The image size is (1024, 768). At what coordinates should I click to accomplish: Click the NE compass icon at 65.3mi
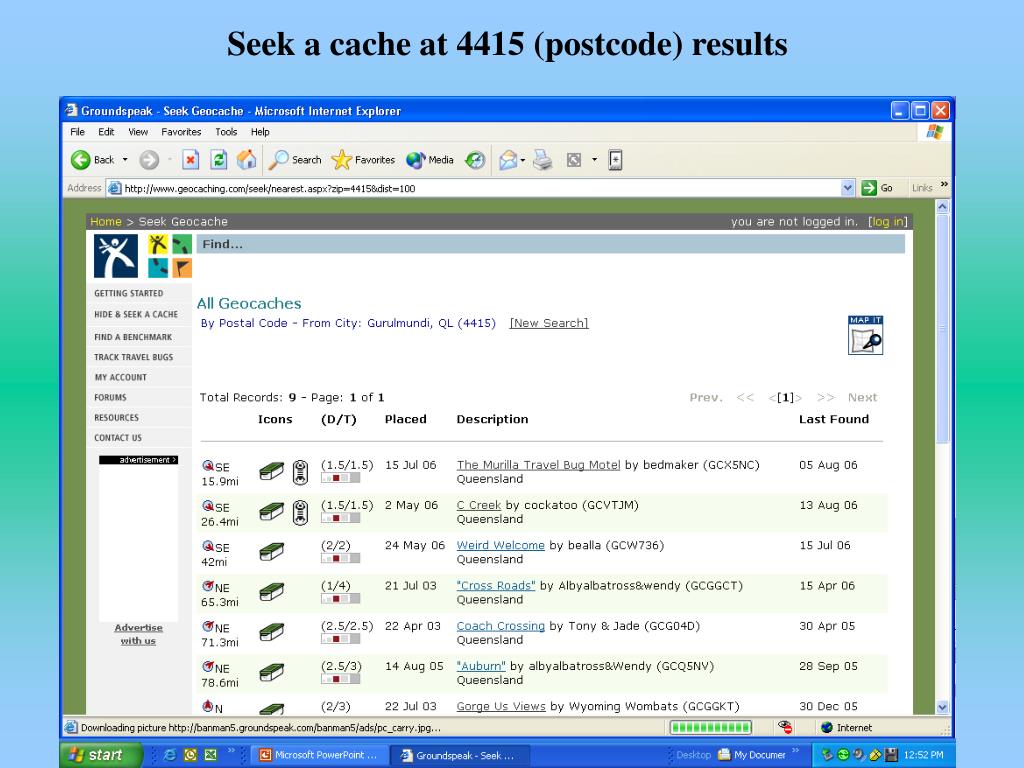pyautogui.click(x=208, y=586)
